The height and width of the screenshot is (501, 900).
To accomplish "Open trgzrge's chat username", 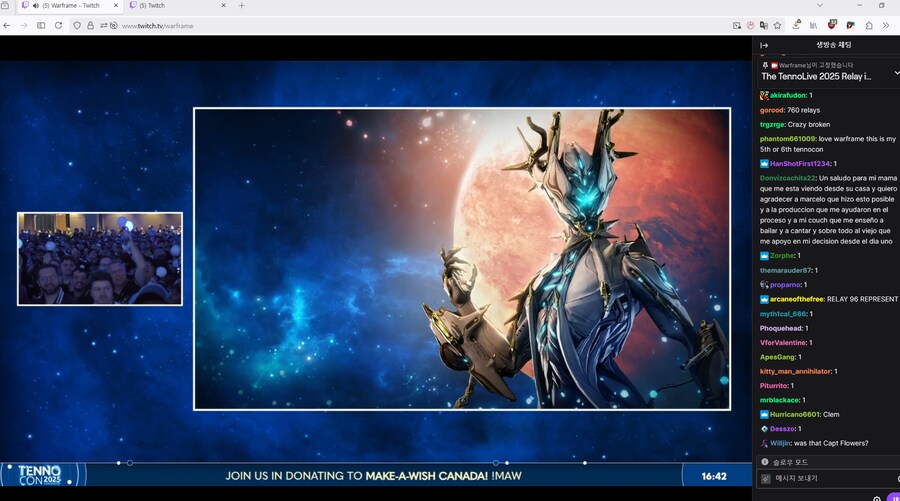I will coord(772,125).
